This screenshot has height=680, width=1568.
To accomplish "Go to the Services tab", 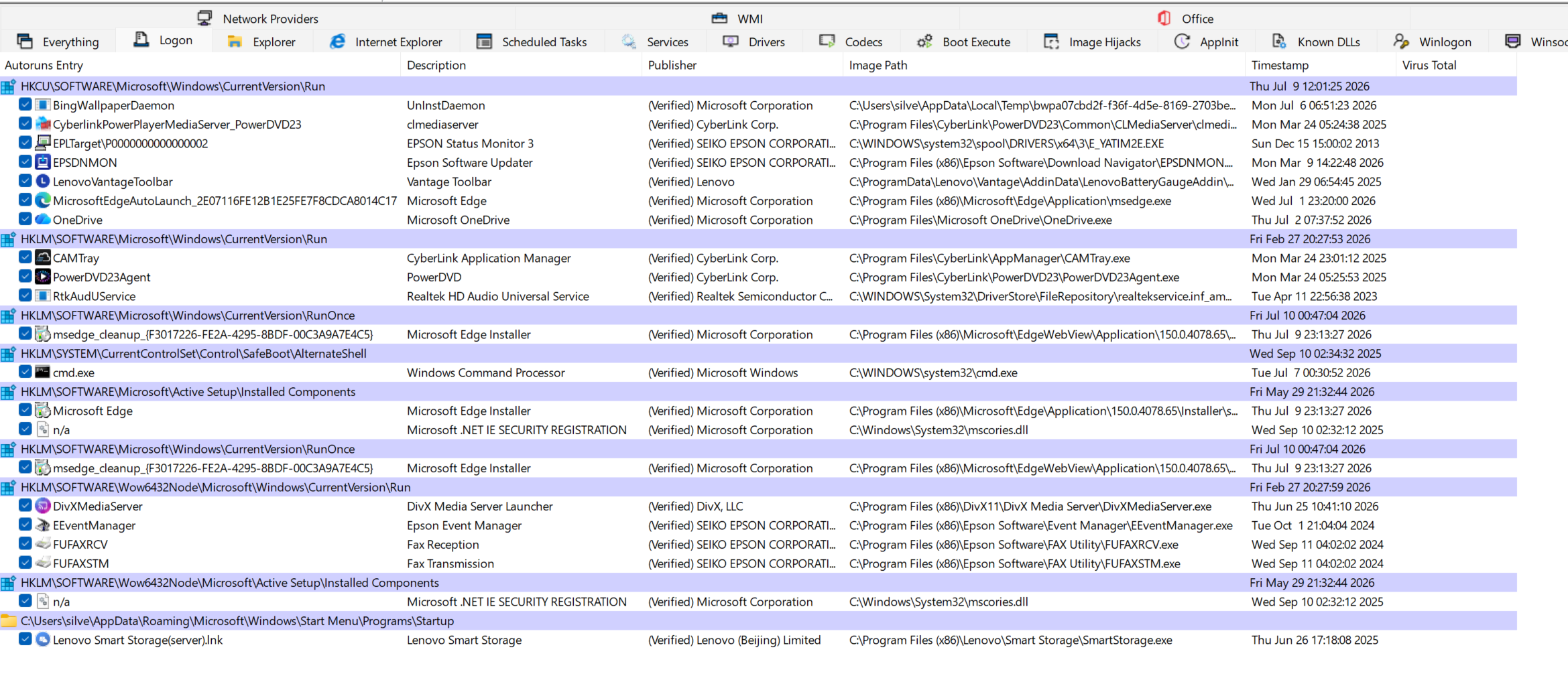I will 655,42.
